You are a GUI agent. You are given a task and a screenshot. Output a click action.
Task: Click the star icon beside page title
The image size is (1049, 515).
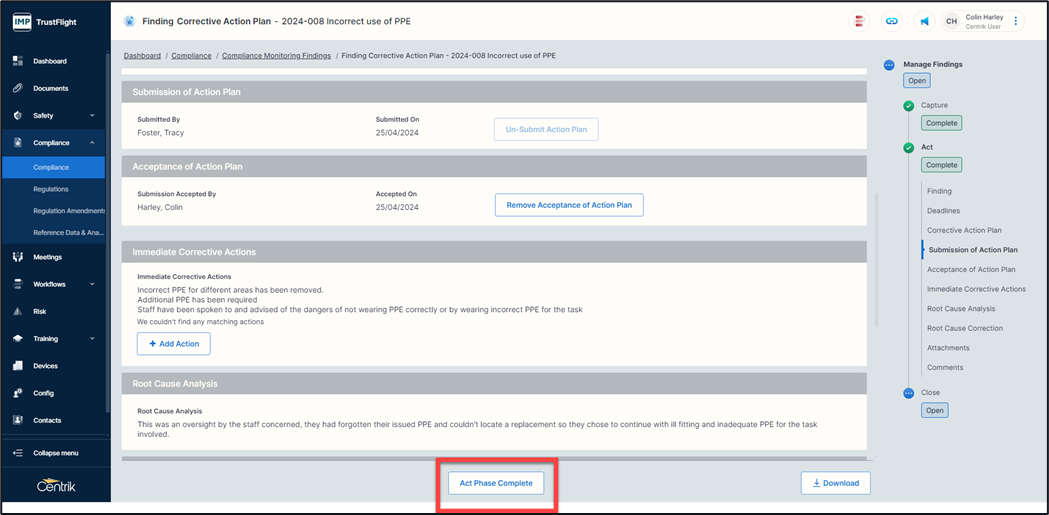129,21
